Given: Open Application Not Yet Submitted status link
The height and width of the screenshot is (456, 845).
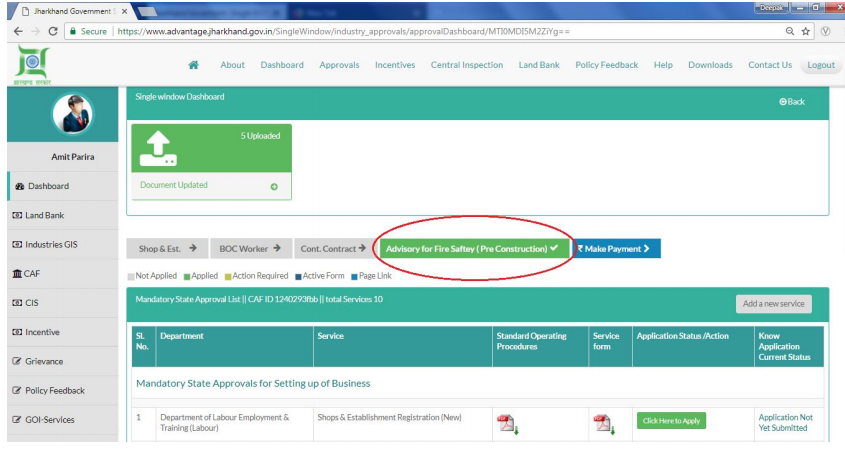Looking at the screenshot, I should tap(785, 423).
